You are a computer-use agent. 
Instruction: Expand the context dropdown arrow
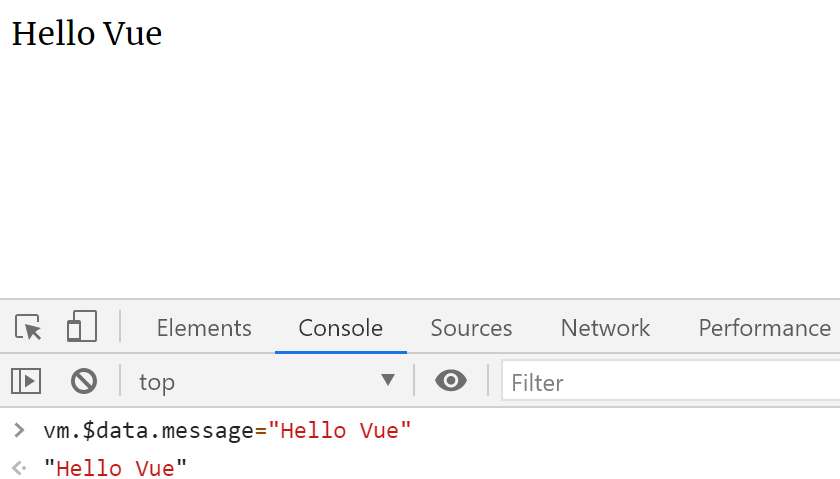(388, 380)
